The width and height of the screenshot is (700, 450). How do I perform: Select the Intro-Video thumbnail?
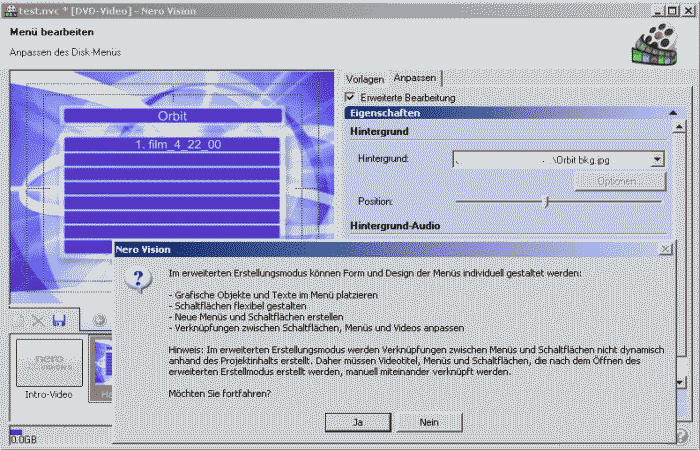[49, 363]
